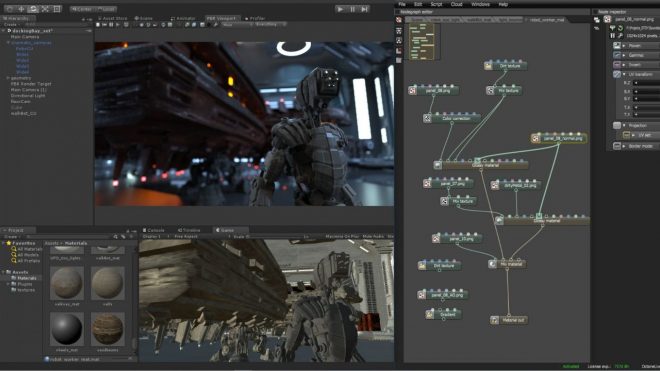Open the Asset Store tab
660x371 pixels.
coord(112,19)
